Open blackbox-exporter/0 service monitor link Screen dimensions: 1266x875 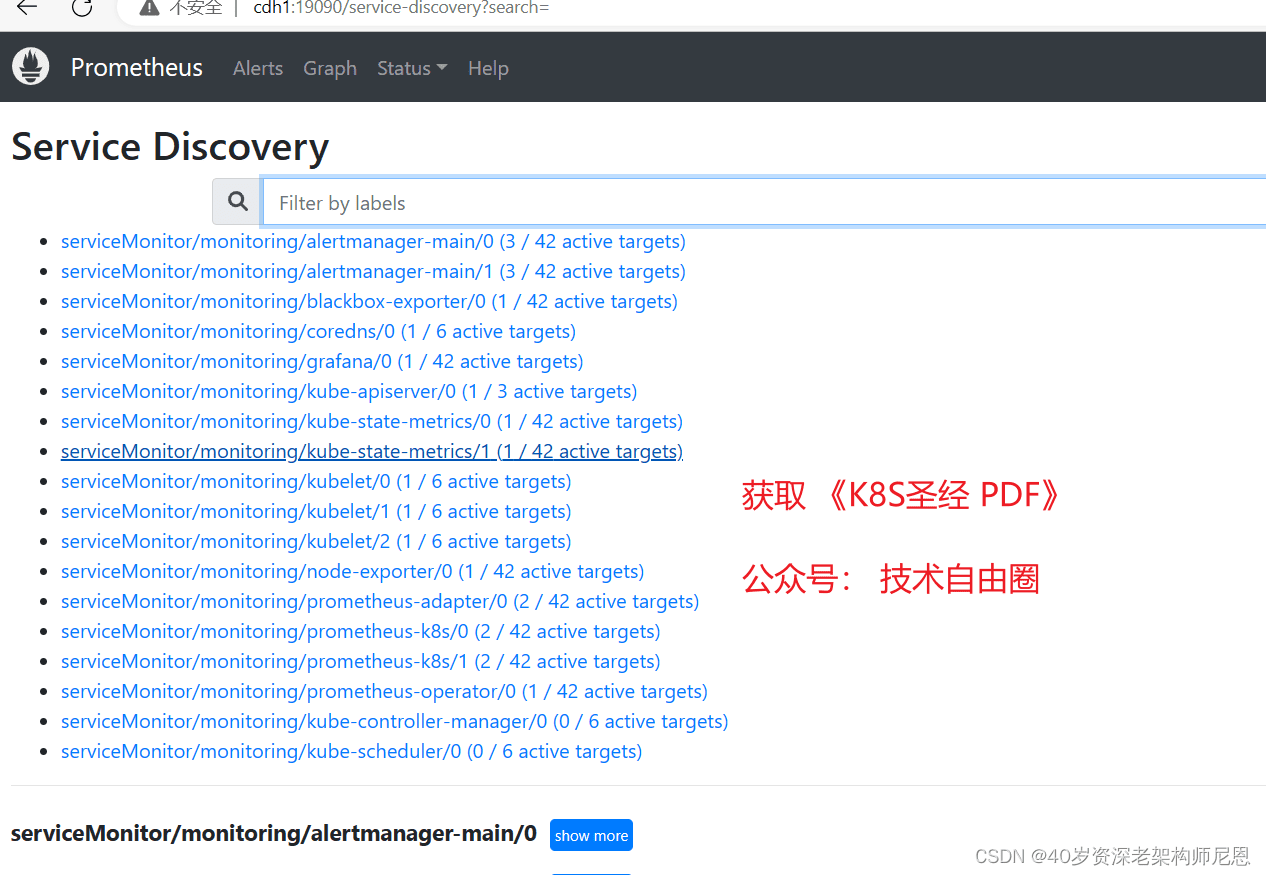click(x=369, y=301)
